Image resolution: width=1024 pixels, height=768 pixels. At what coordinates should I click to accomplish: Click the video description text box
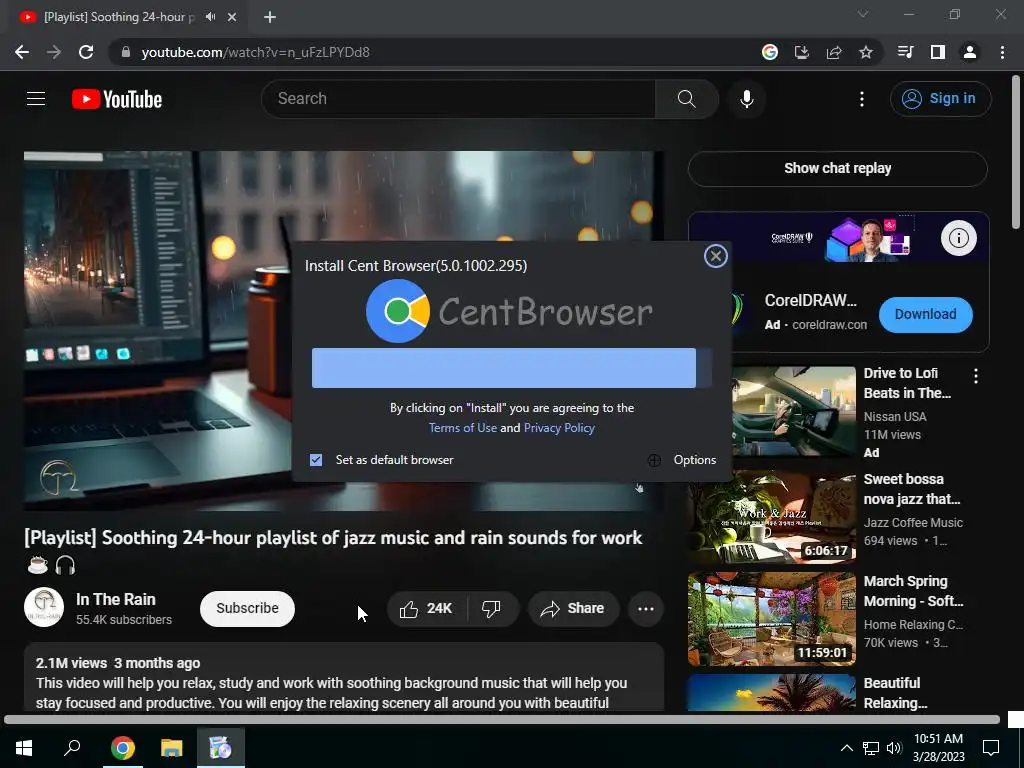[344, 677]
